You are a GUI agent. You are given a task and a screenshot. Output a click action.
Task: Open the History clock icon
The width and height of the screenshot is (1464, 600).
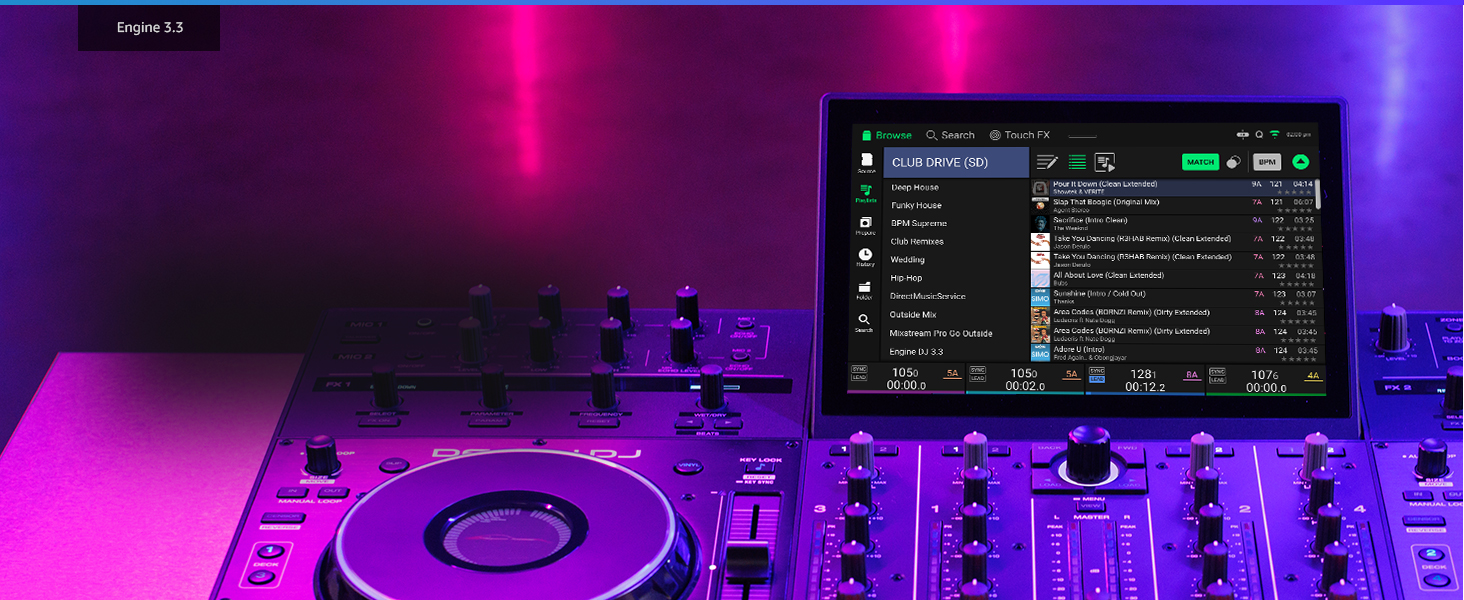pyautogui.click(x=865, y=258)
